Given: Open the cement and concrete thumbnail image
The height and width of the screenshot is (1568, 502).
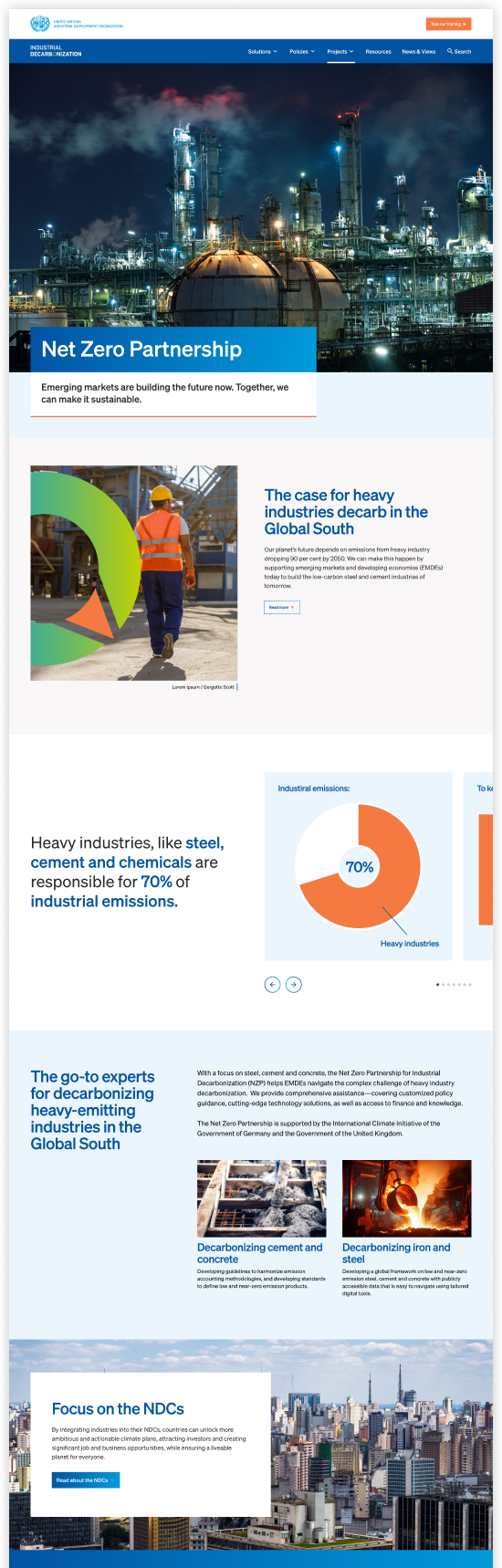Looking at the screenshot, I should (262, 1198).
